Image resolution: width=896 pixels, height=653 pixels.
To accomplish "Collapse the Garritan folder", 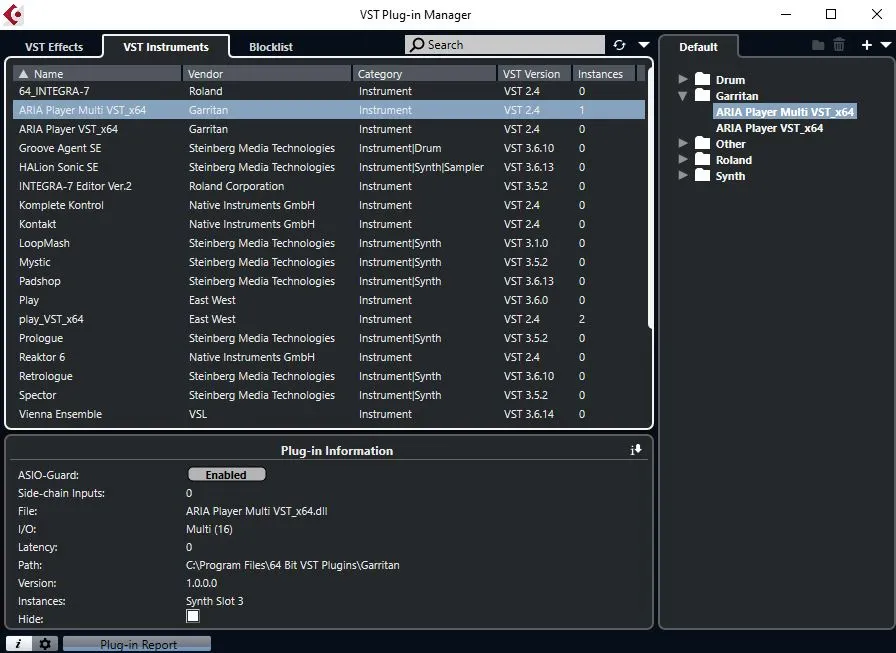I will click(683, 96).
